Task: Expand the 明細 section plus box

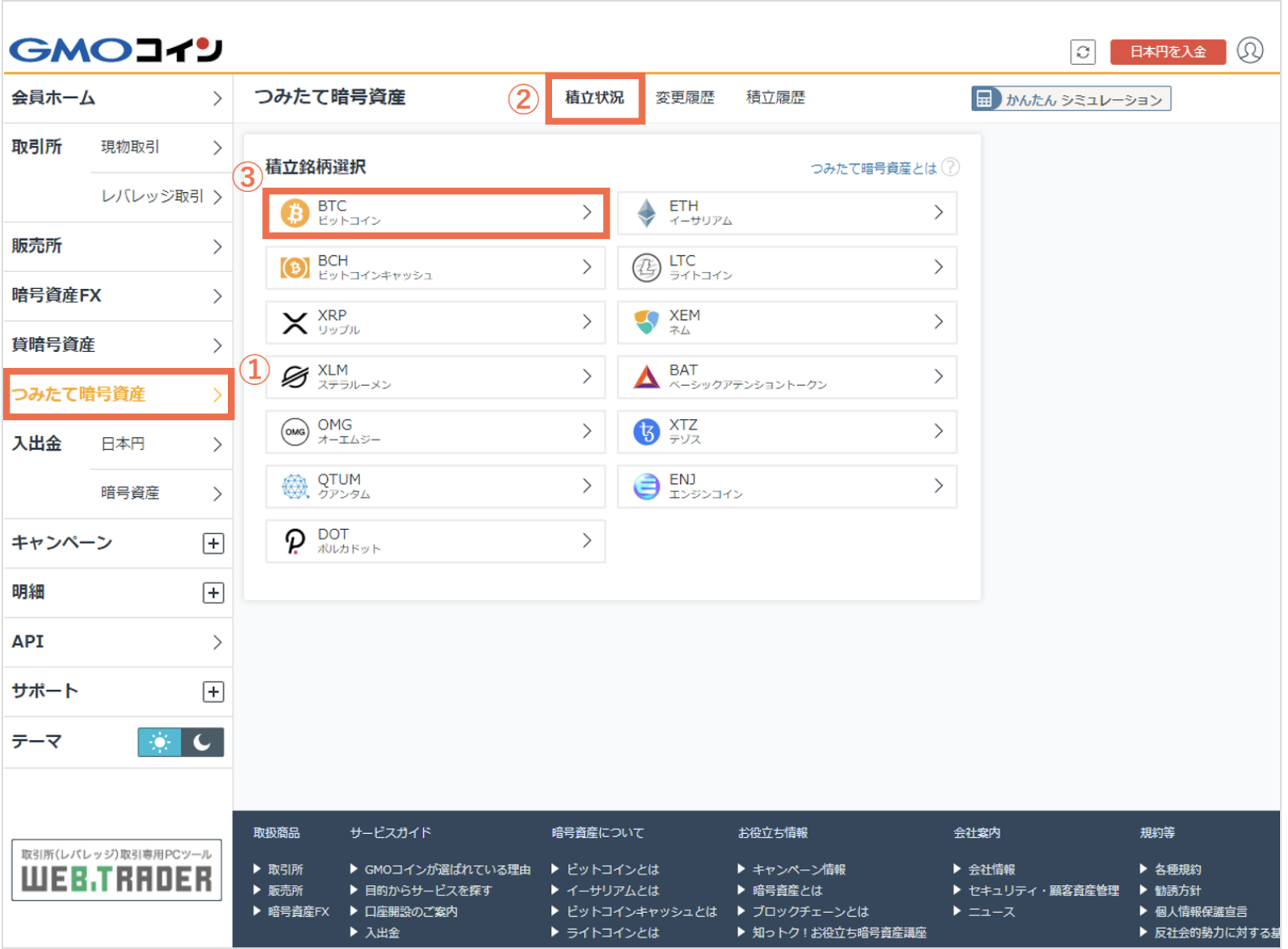Action: [x=213, y=593]
